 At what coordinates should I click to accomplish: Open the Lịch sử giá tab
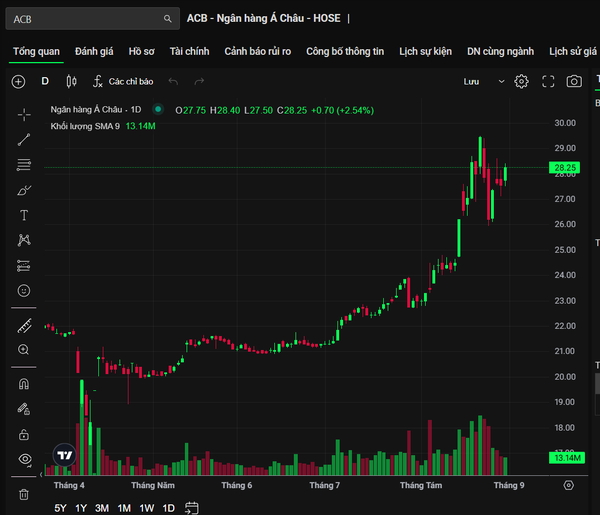[x=573, y=51]
